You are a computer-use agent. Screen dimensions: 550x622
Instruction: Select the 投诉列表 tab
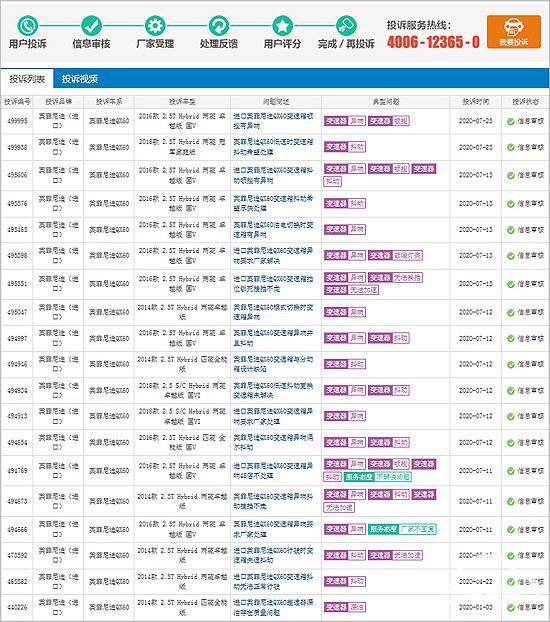[27, 79]
